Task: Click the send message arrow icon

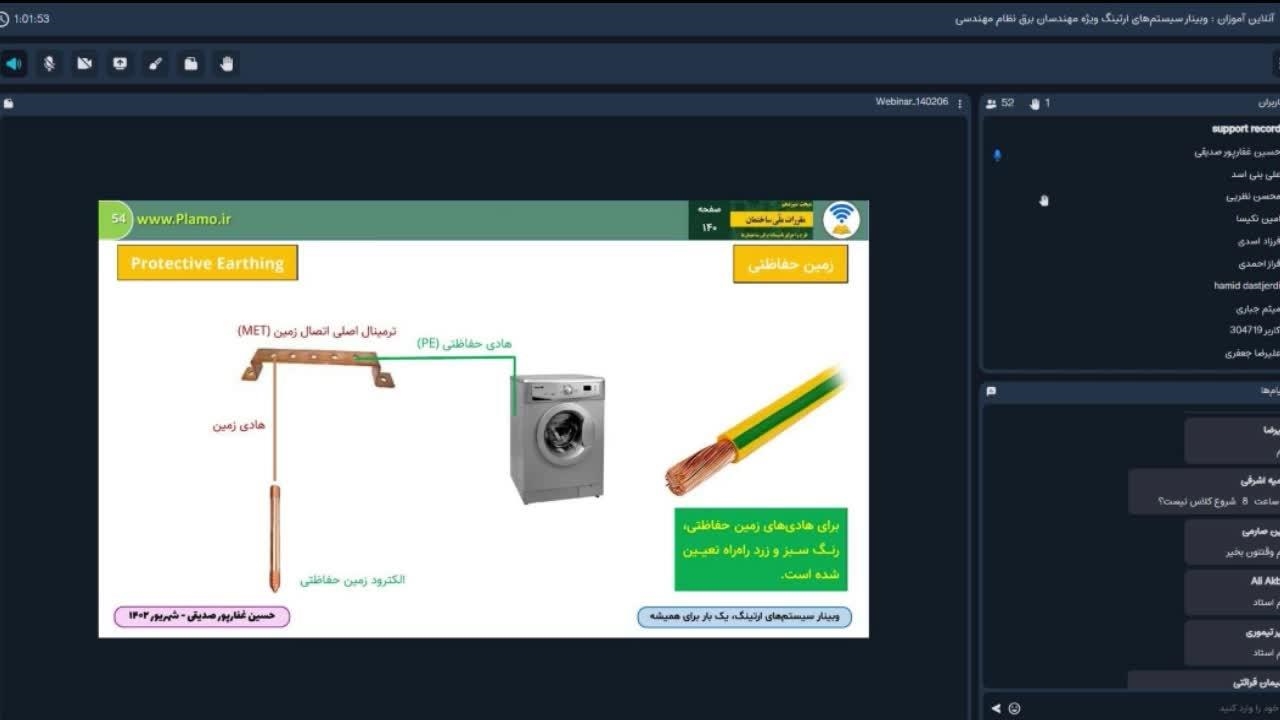Action: (995, 708)
